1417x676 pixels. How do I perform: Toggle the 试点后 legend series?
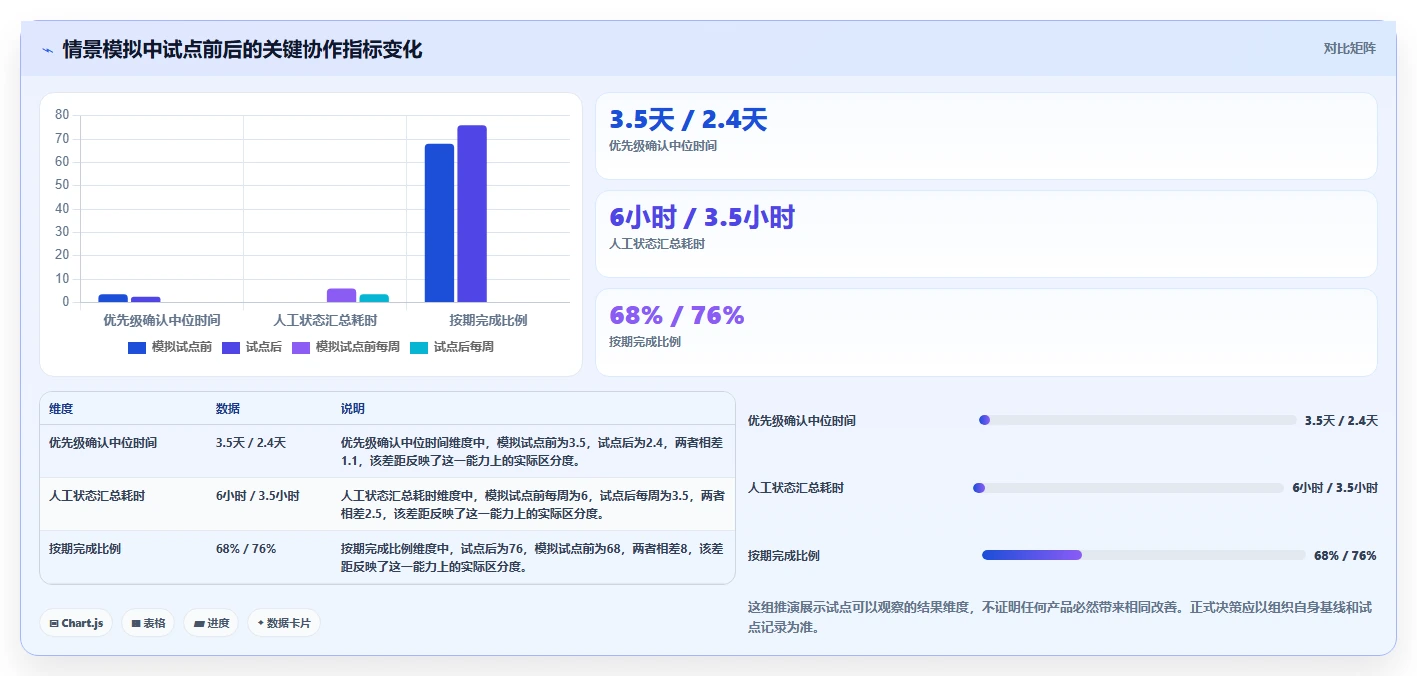coord(252,347)
